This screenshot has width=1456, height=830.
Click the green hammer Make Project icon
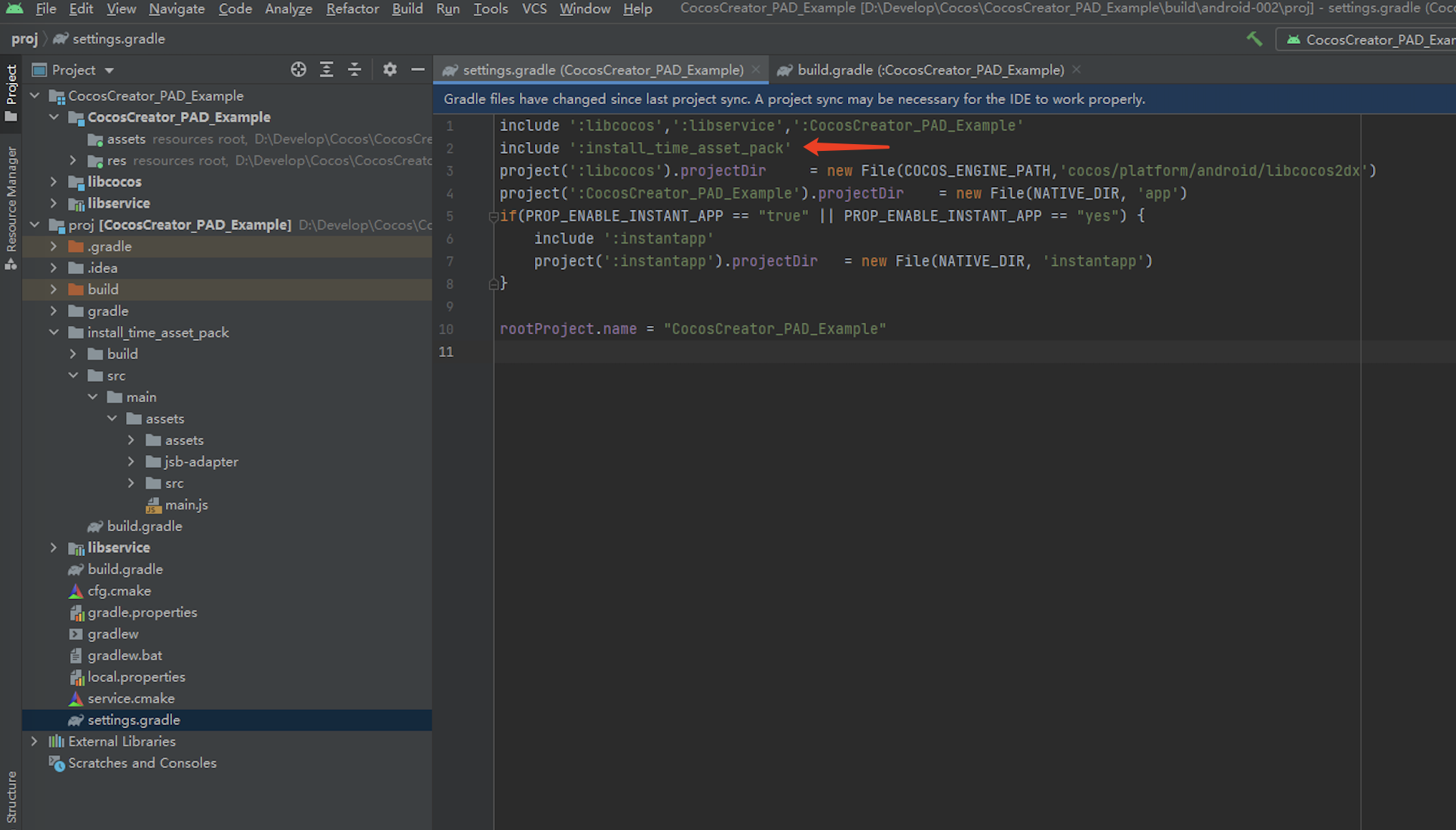click(x=1255, y=39)
